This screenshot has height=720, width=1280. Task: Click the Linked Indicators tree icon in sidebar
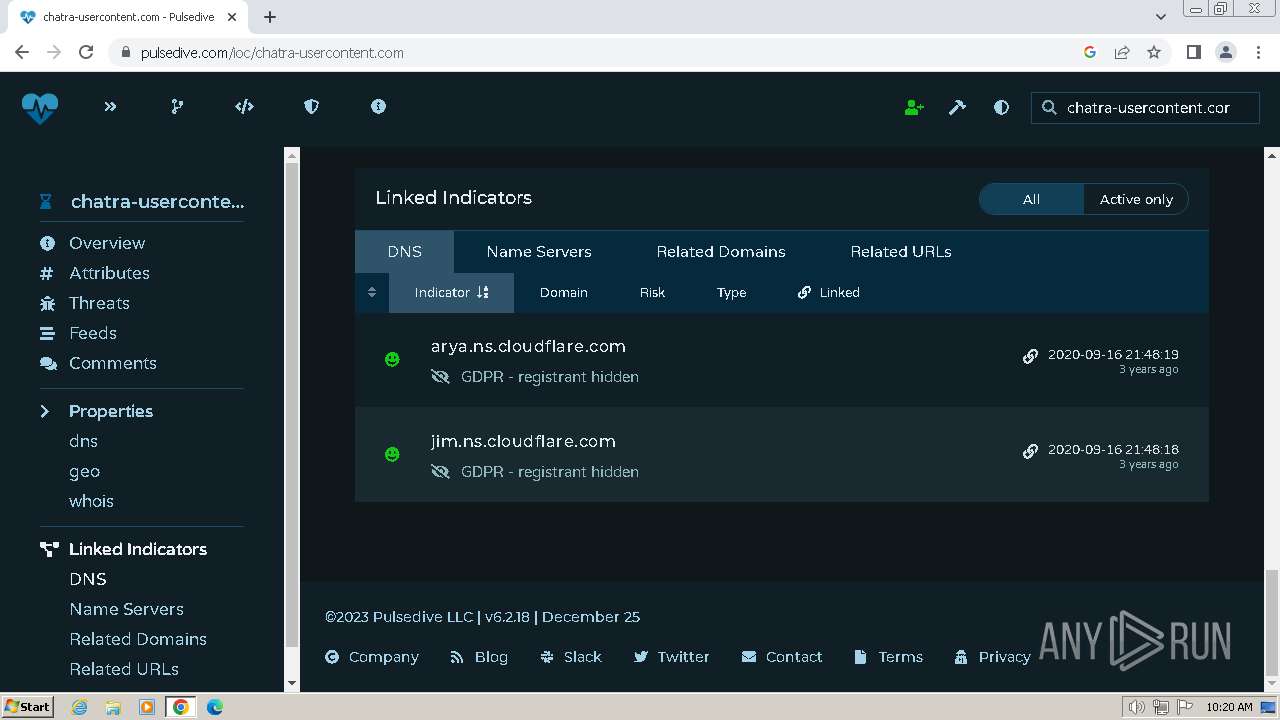(49, 549)
